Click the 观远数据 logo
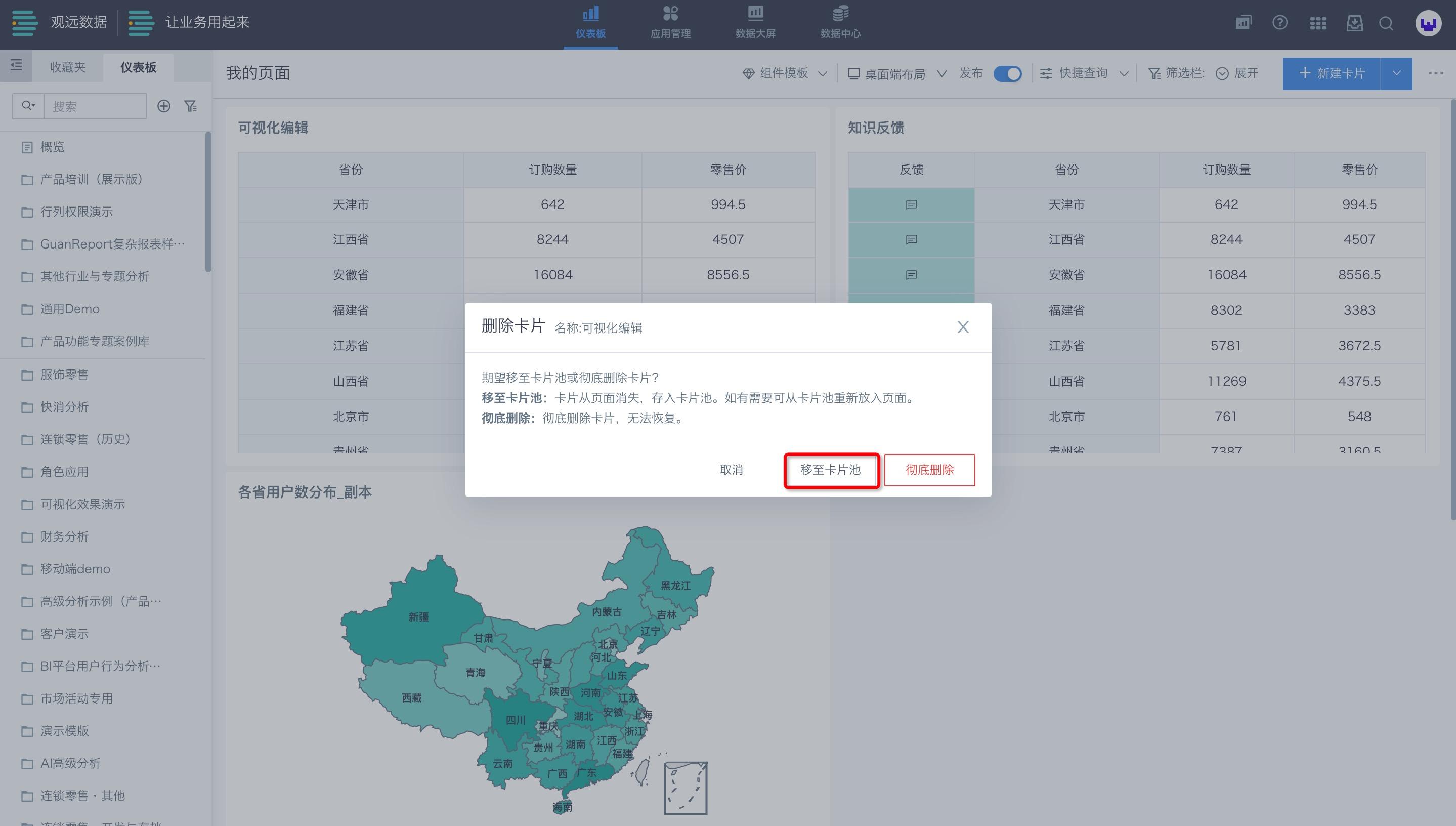 coord(60,23)
